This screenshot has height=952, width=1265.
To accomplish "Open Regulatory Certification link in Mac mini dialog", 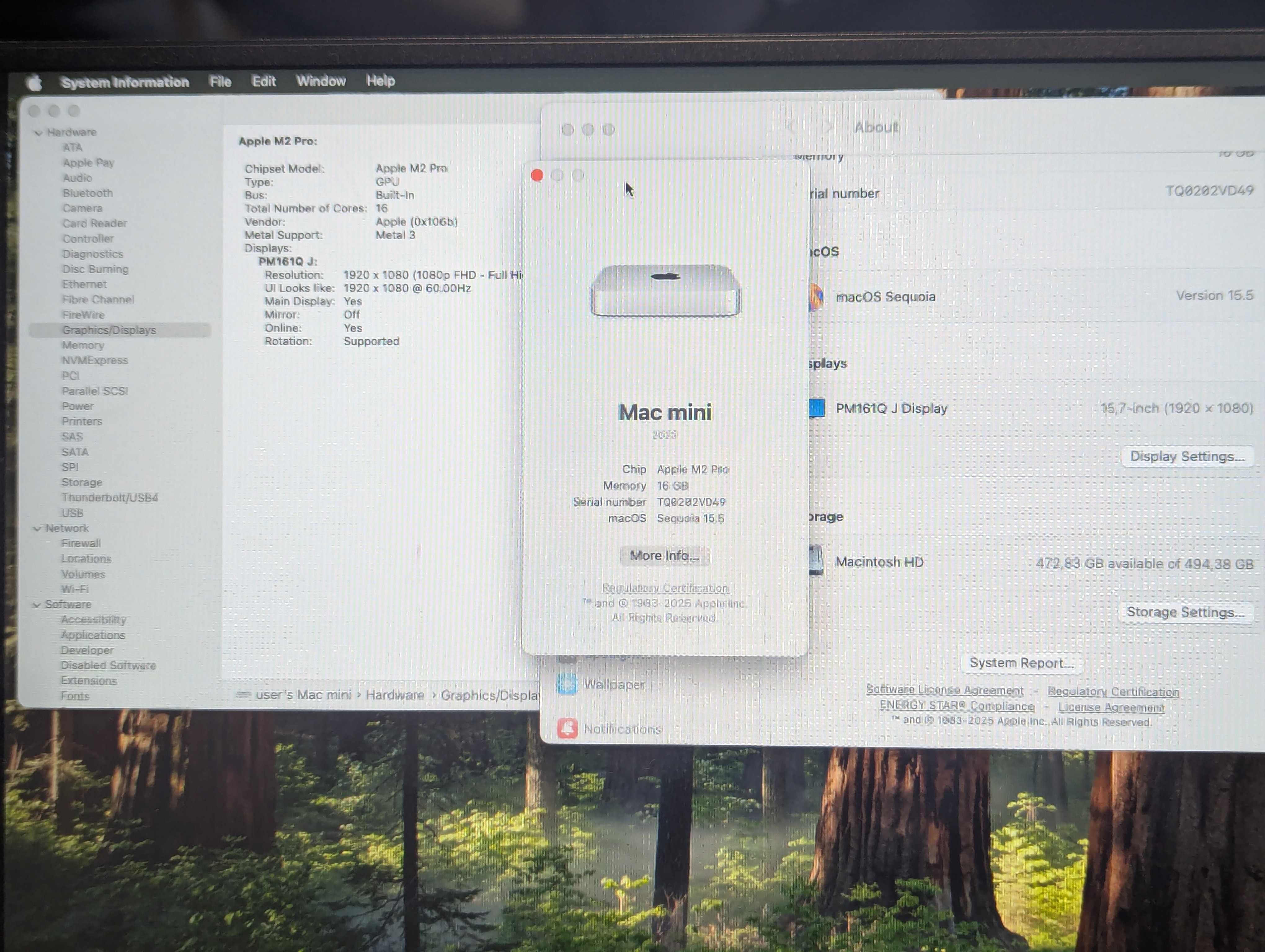I will click(x=664, y=588).
